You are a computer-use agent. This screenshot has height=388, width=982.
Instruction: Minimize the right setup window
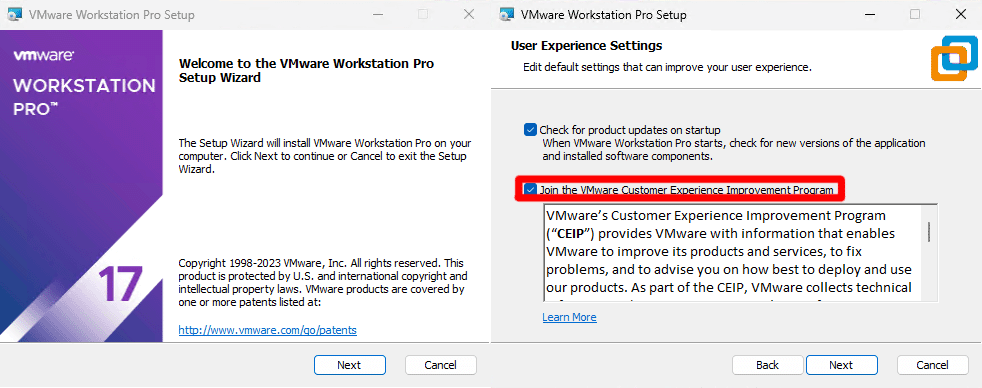[x=869, y=14]
